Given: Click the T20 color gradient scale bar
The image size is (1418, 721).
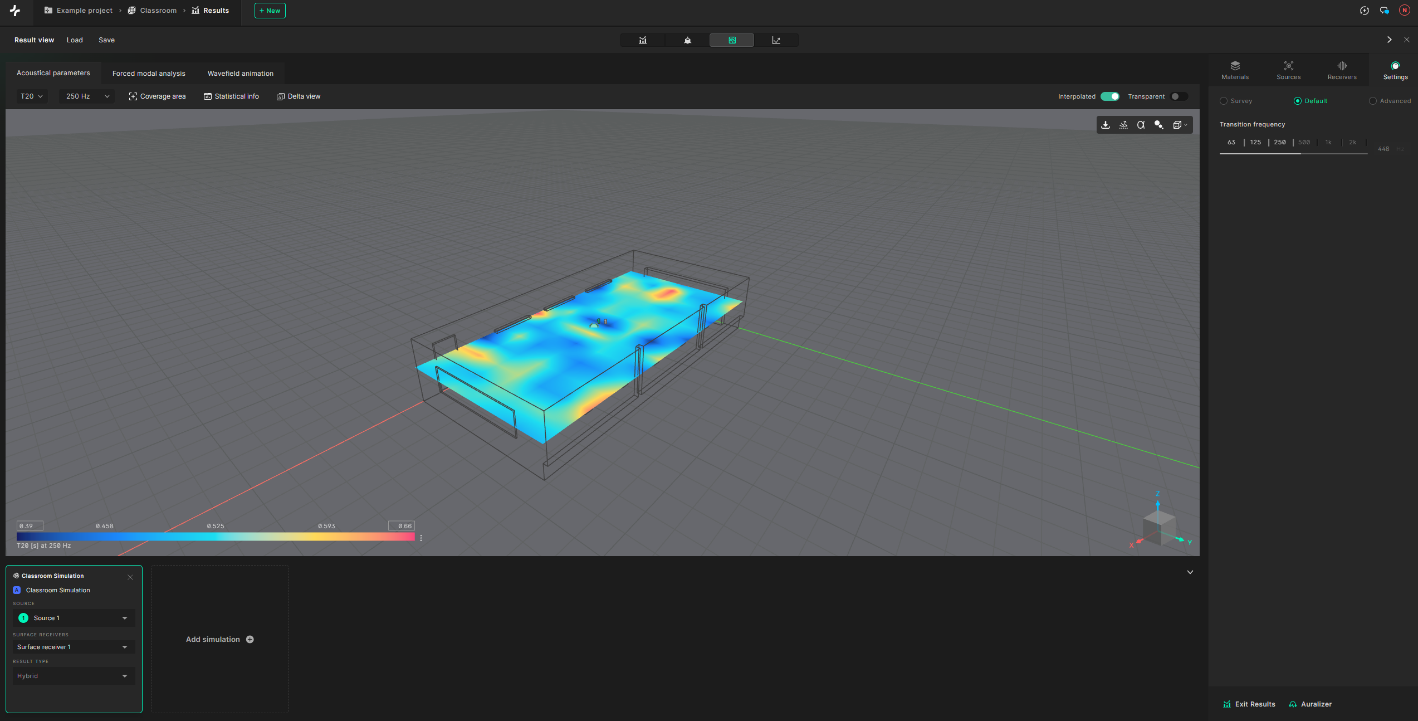Looking at the screenshot, I should pos(215,537).
